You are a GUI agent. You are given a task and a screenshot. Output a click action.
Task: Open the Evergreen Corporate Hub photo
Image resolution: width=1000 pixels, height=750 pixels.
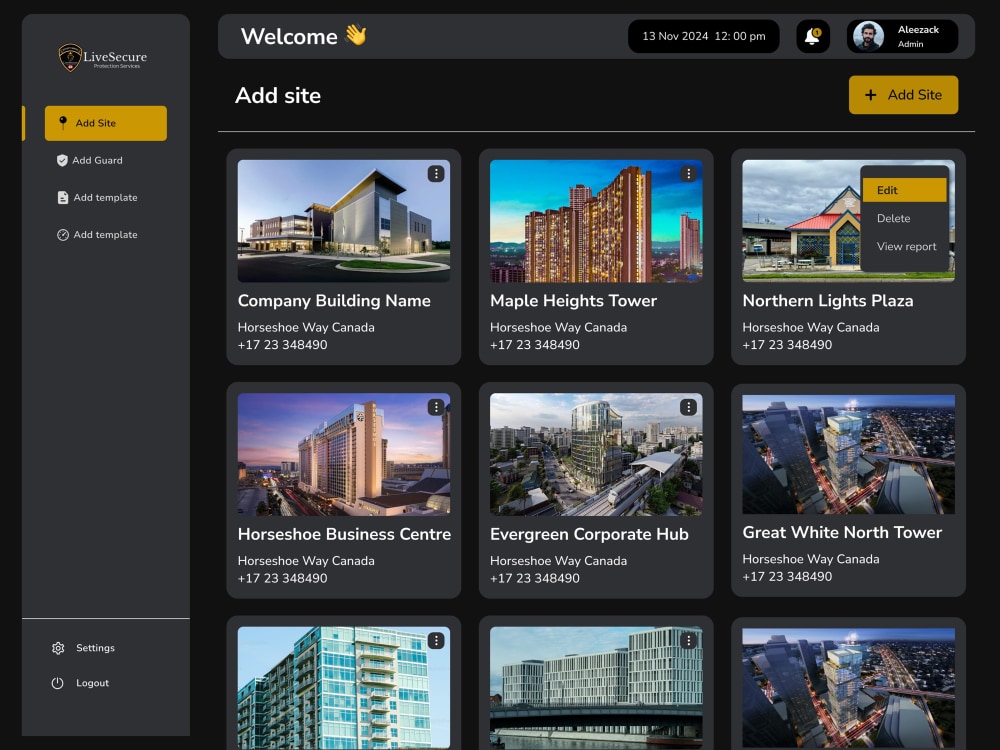[x=596, y=455]
